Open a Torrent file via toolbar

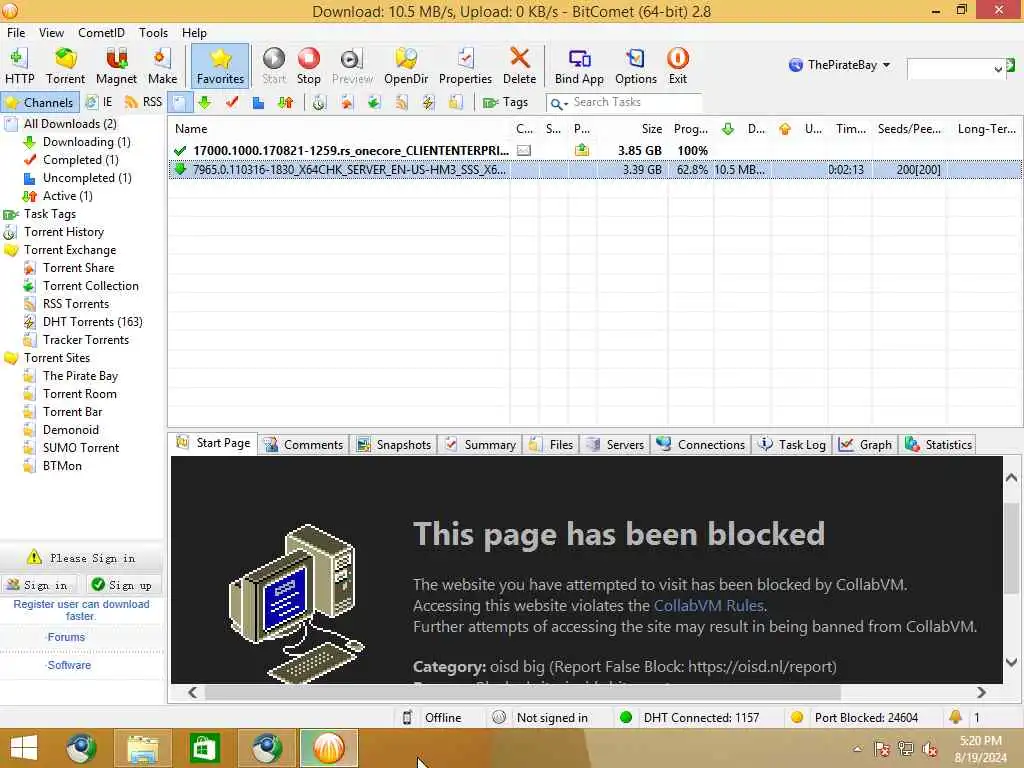pos(65,66)
